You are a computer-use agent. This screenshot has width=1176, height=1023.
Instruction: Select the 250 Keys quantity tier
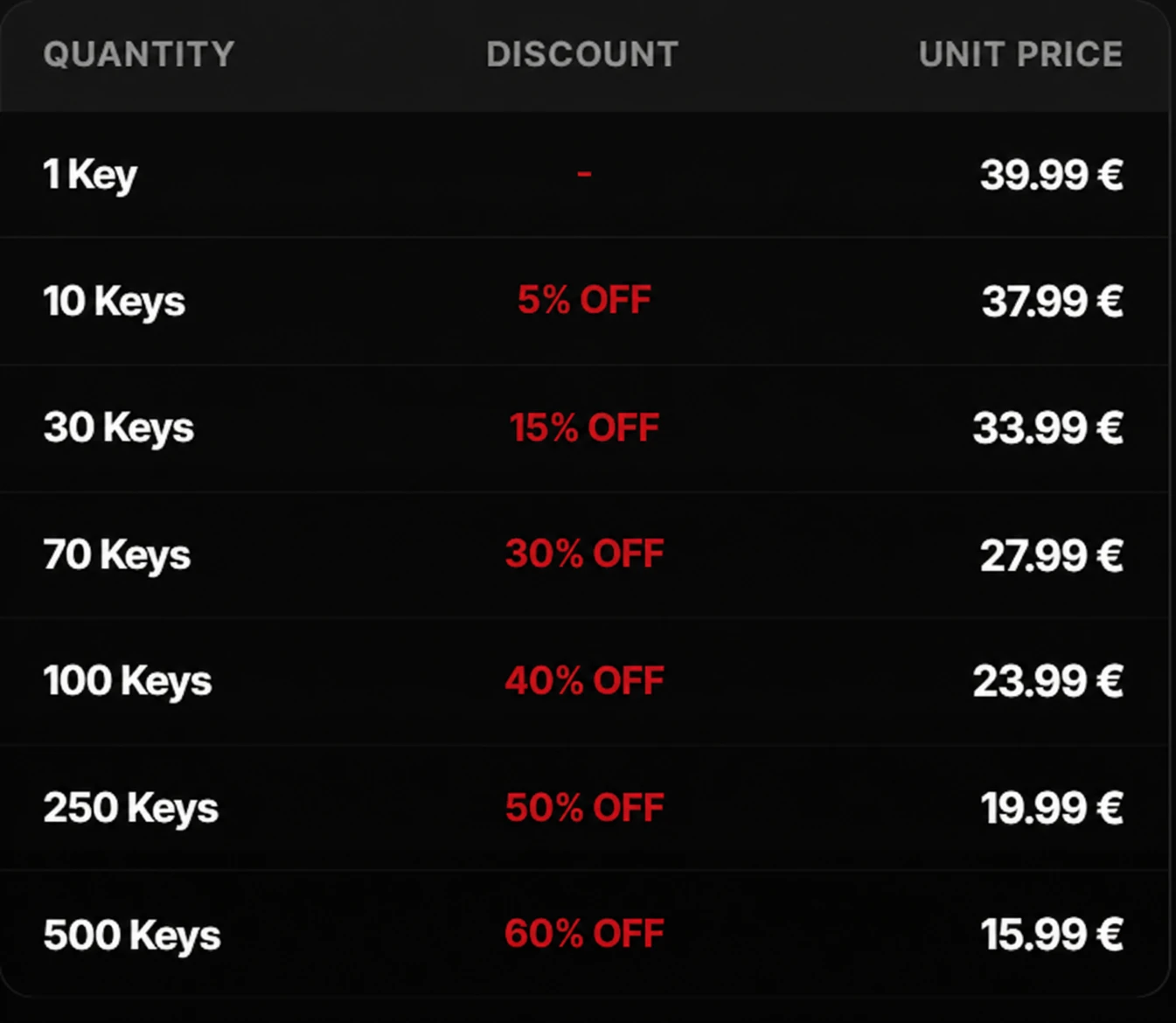(x=584, y=807)
